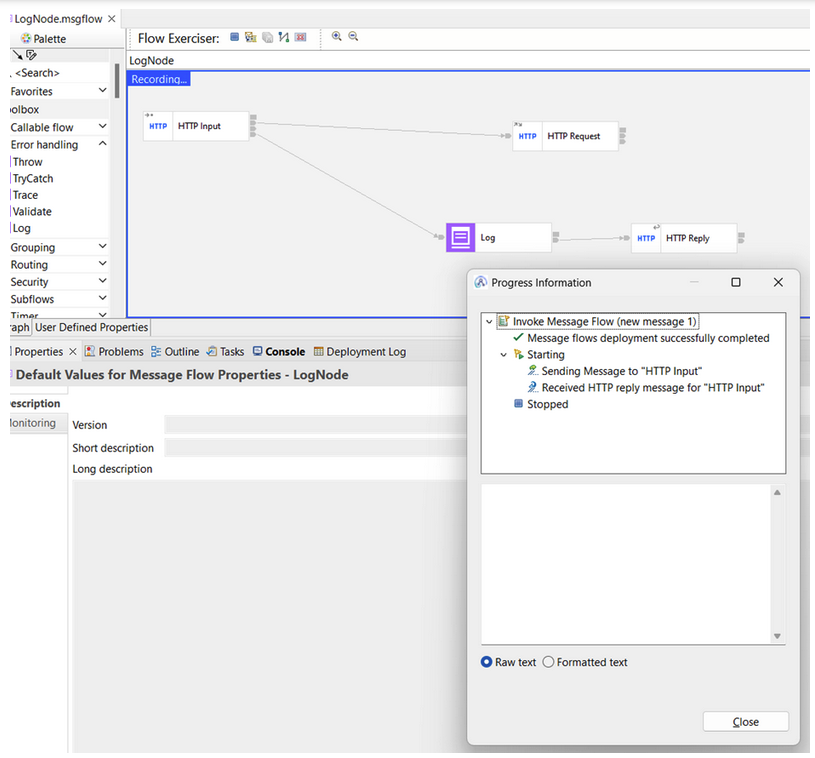Click the purple Log node icon on canvas
The width and height of the screenshot is (815, 758).
pos(461,238)
